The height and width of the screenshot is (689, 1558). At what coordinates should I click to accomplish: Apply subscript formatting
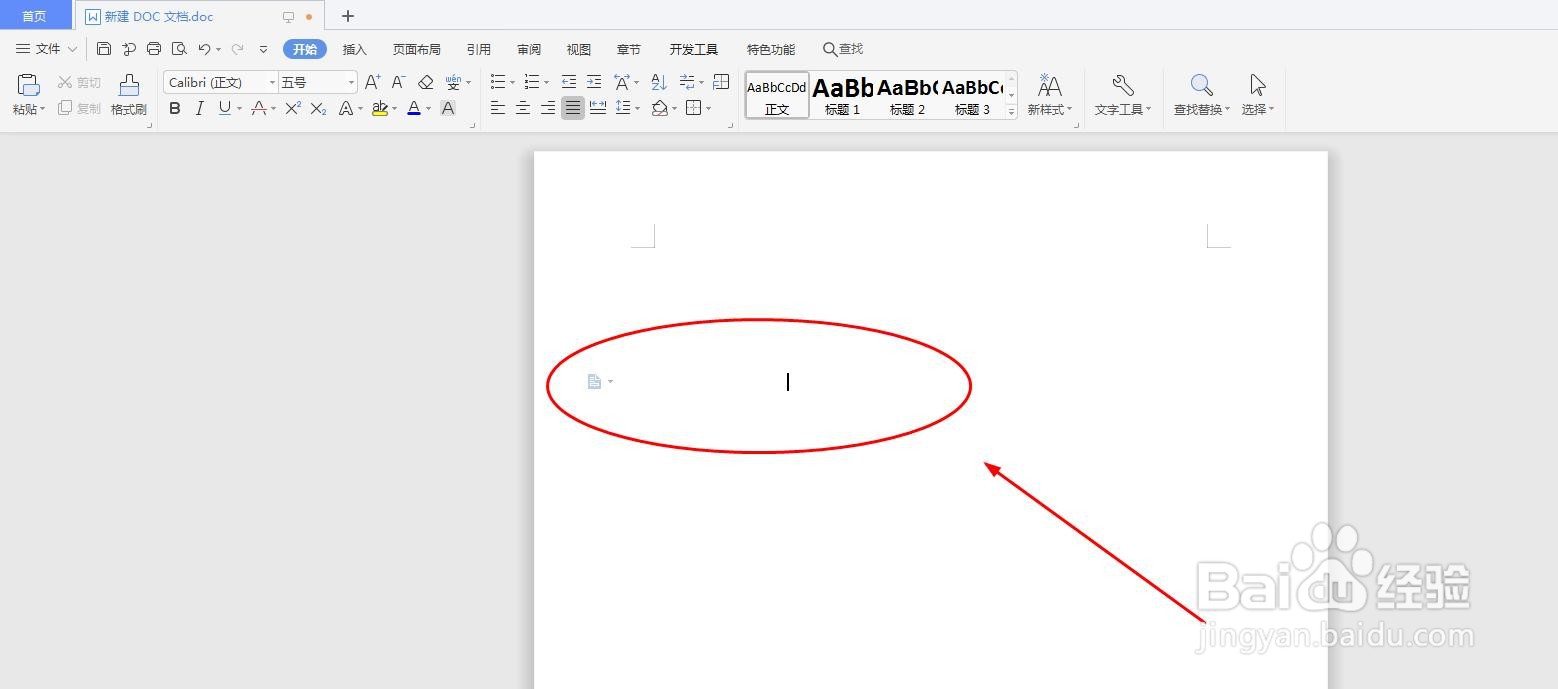click(x=316, y=108)
